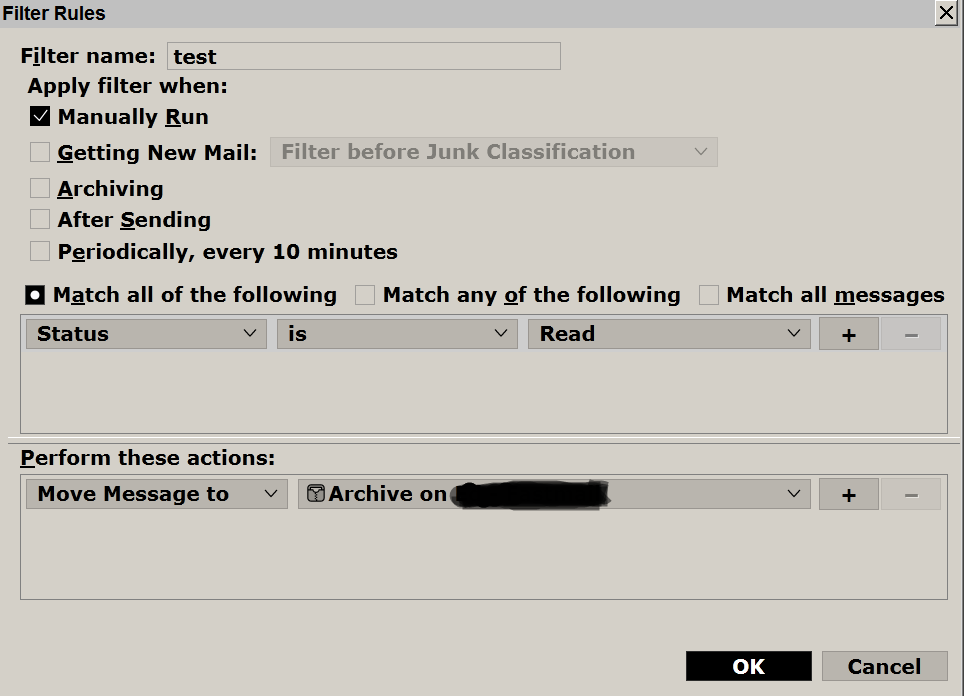Remove the Status condition with the minus button

(910, 335)
